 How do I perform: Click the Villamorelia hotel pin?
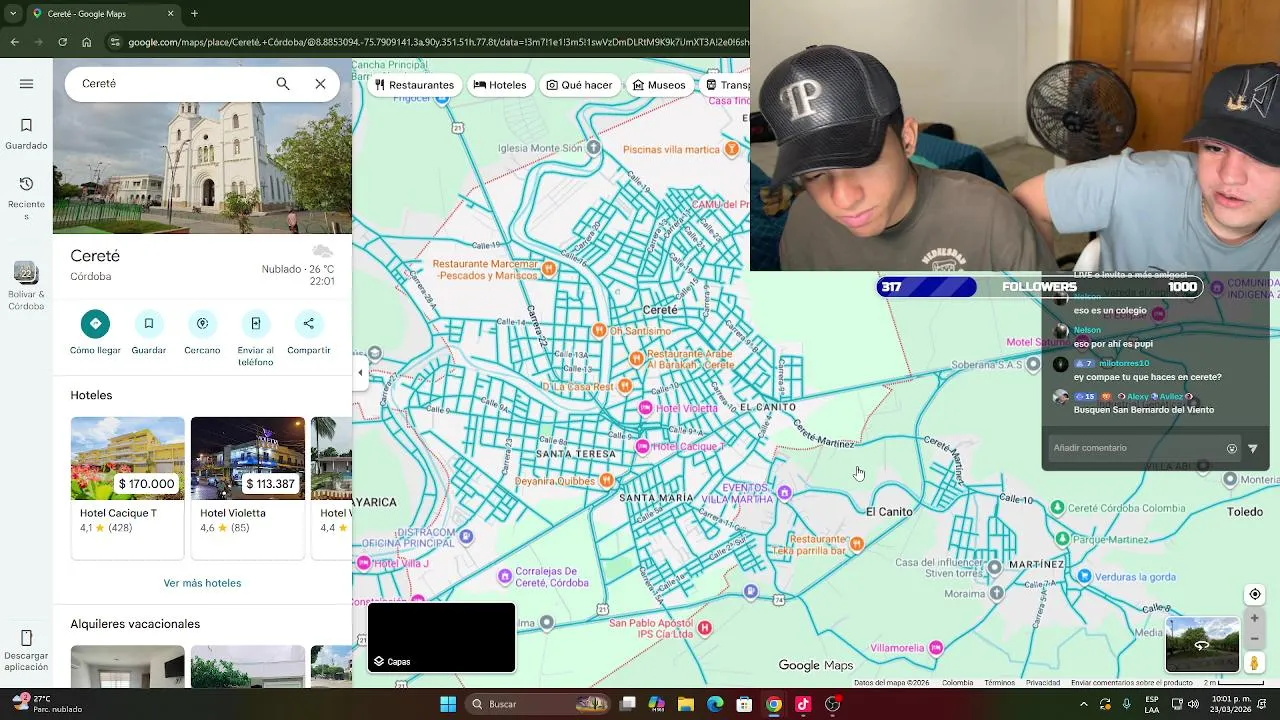click(x=936, y=648)
